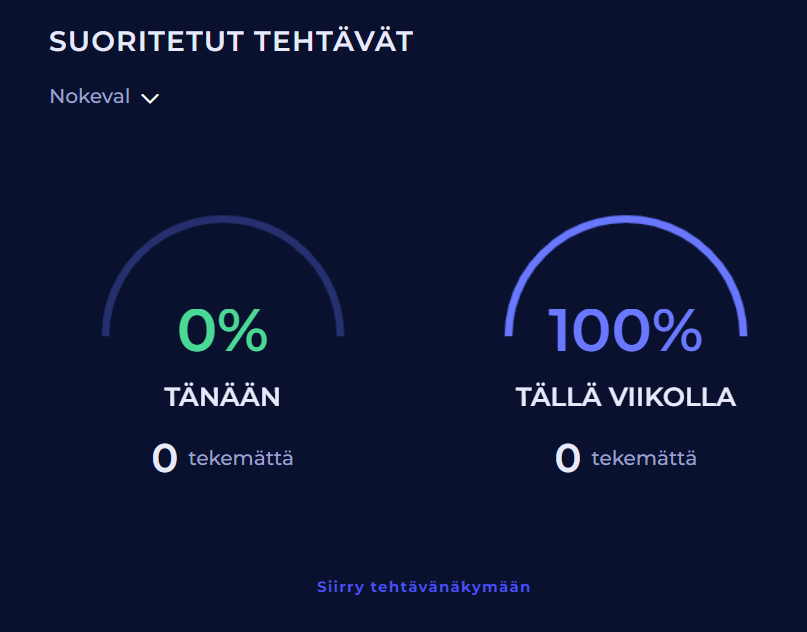Click the SUORITETUT TEHTÄVÄT heading
This screenshot has width=807, height=632.
coord(231,42)
